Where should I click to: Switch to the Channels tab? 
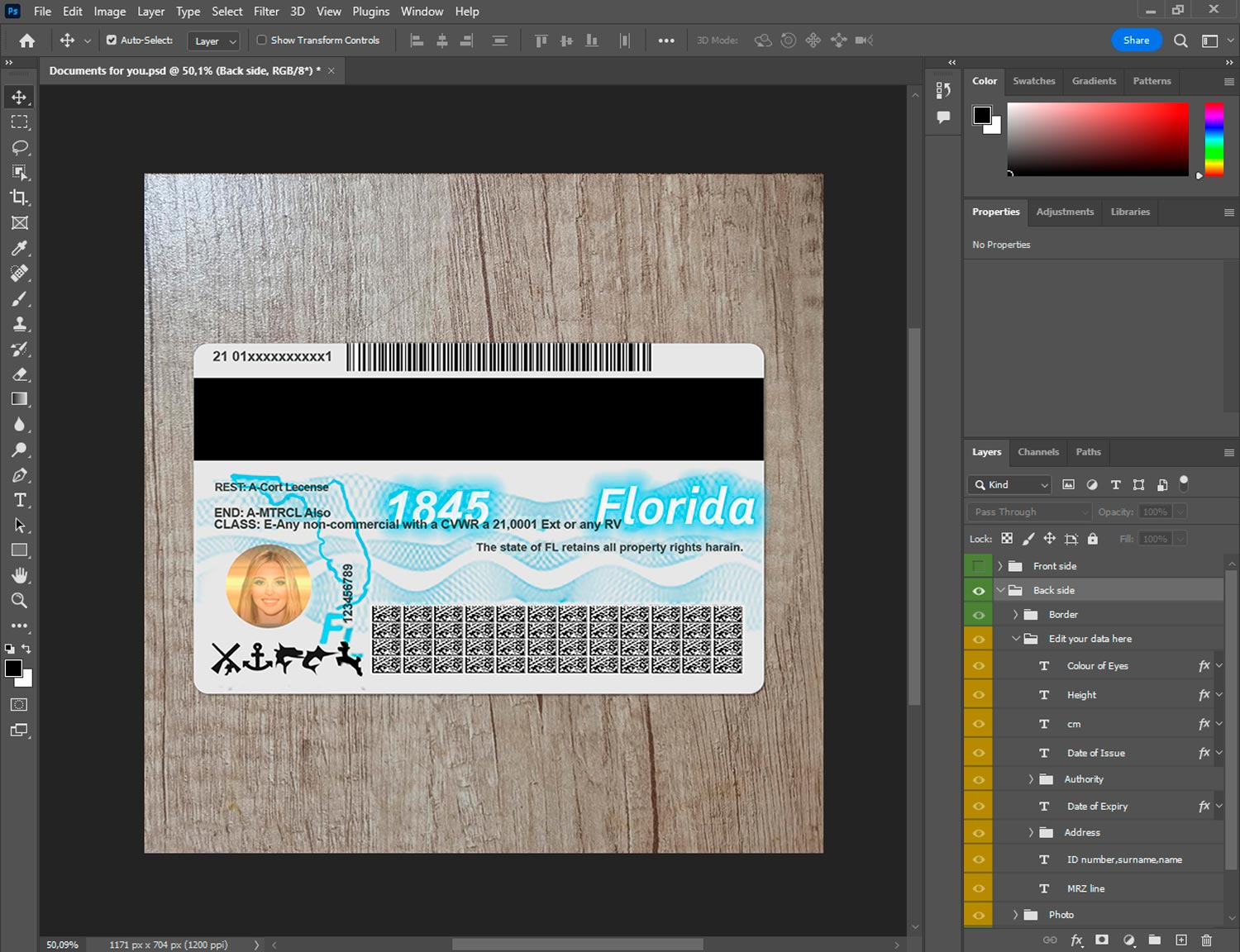point(1037,452)
